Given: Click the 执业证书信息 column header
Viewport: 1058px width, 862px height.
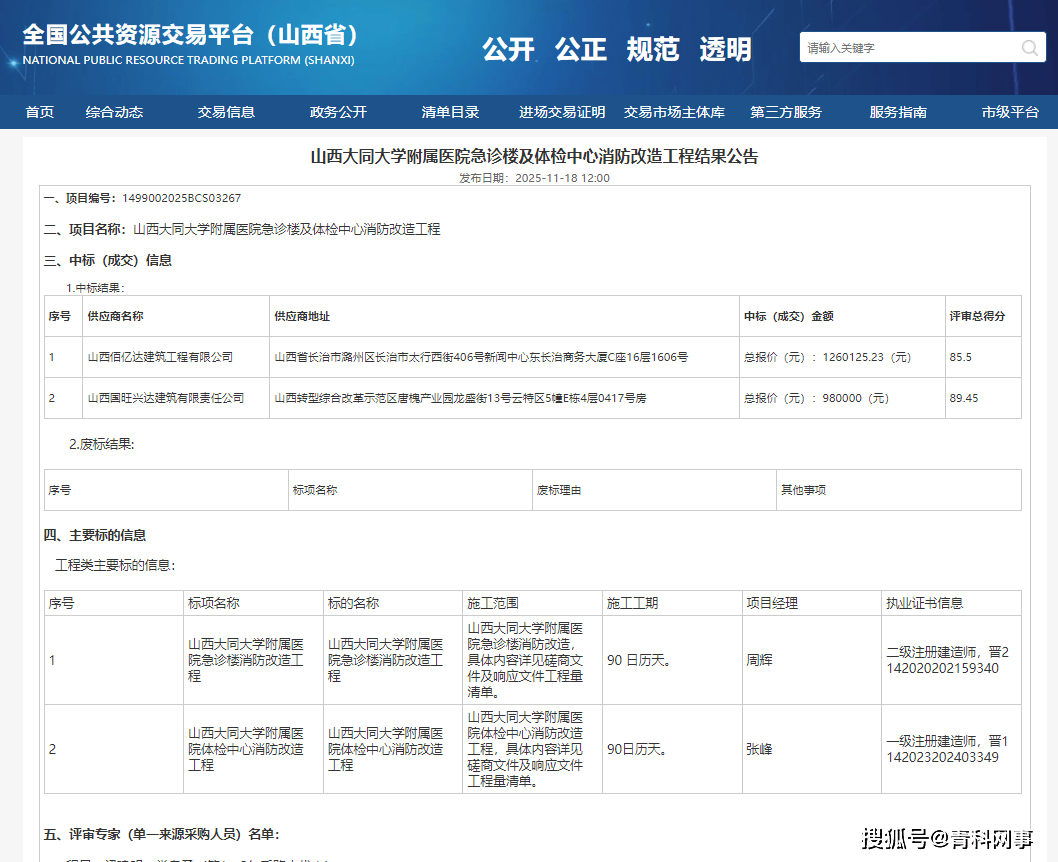Looking at the screenshot, I should (924, 603).
